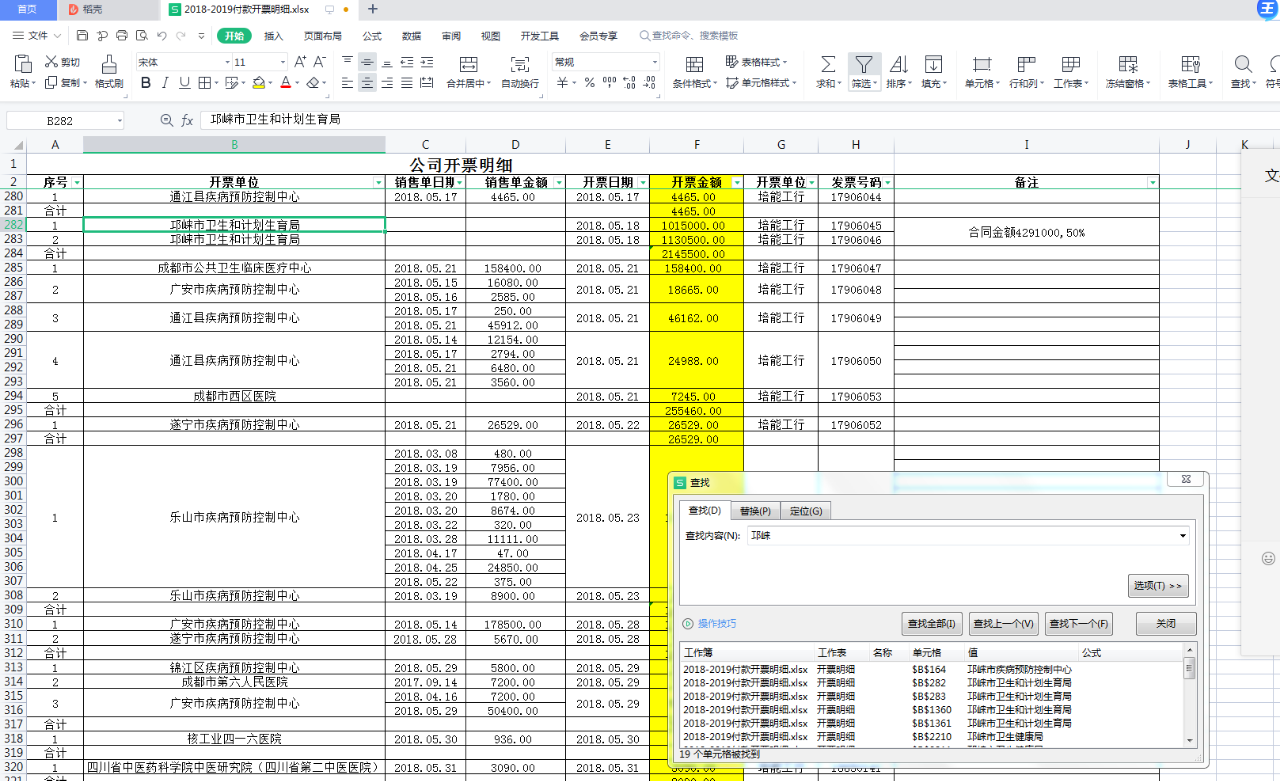This screenshot has height=781, width=1280.
Task: Click the fx insert function icon
Action: tap(187, 120)
